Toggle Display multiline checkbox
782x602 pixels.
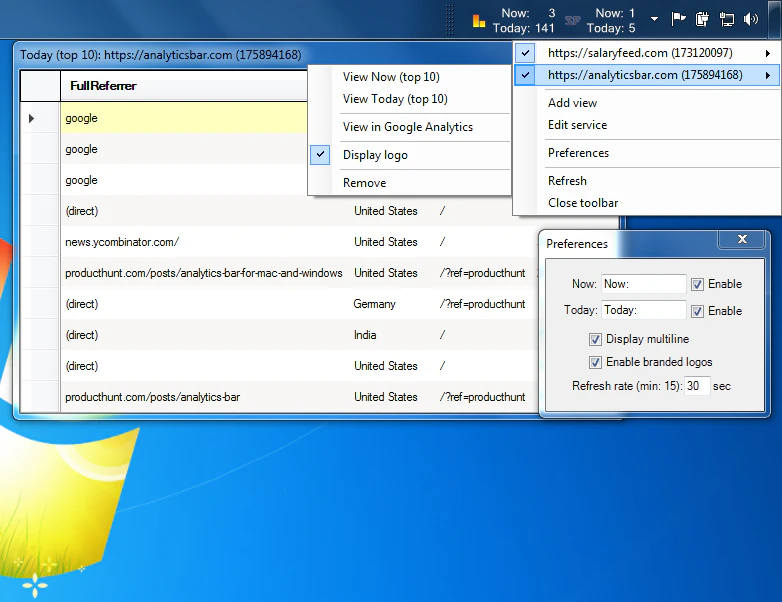[x=595, y=339]
